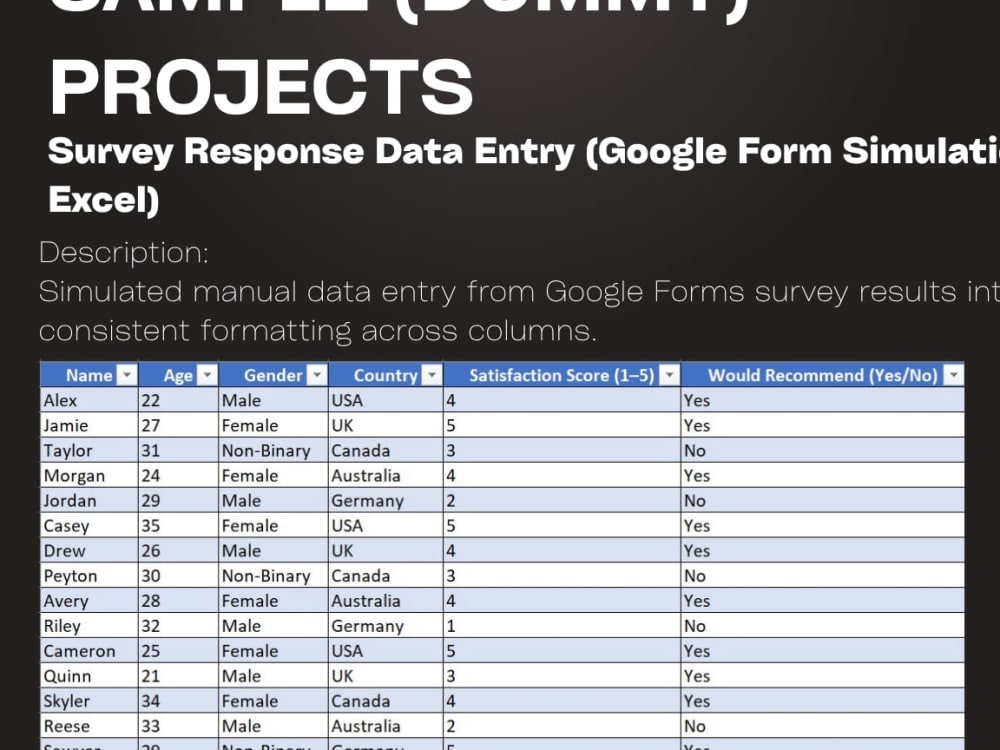Select the cell containing Casey
The height and width of the screenshot is (750, 1000).
click(x=89, y=526)
